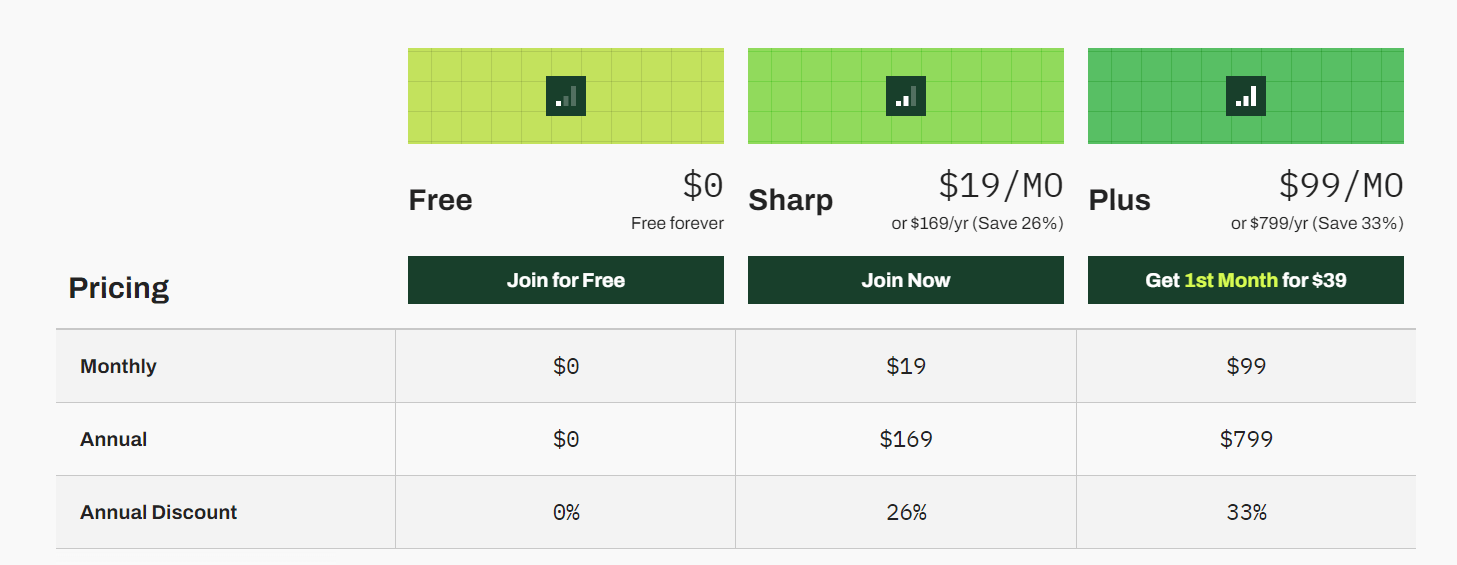Screen dimensions: 1457x565
Task: Click the $99/MO Plus price text
Action: (x=1341, y=185)
